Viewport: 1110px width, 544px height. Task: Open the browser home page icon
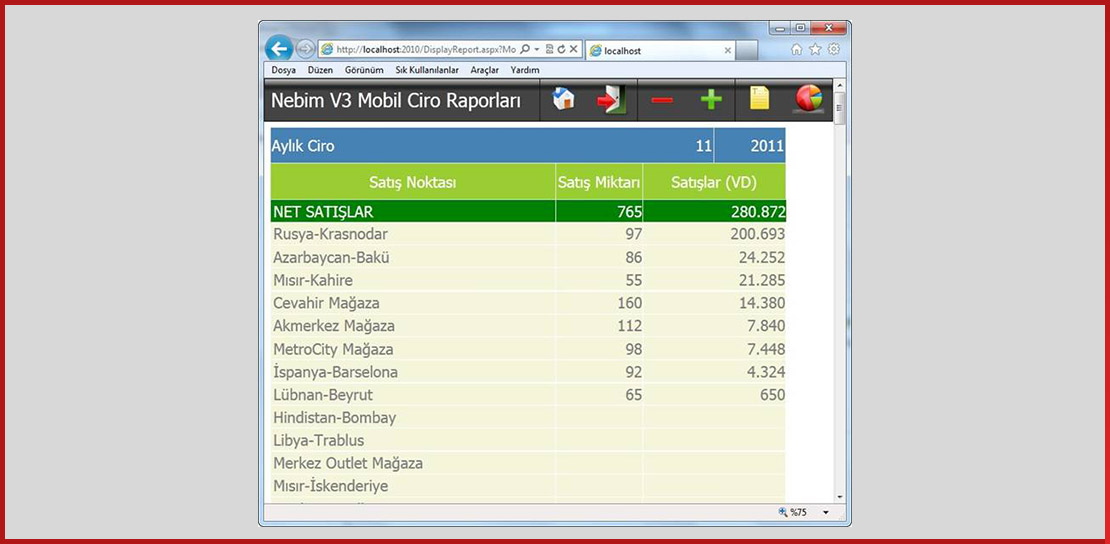[x=797, y=49]
